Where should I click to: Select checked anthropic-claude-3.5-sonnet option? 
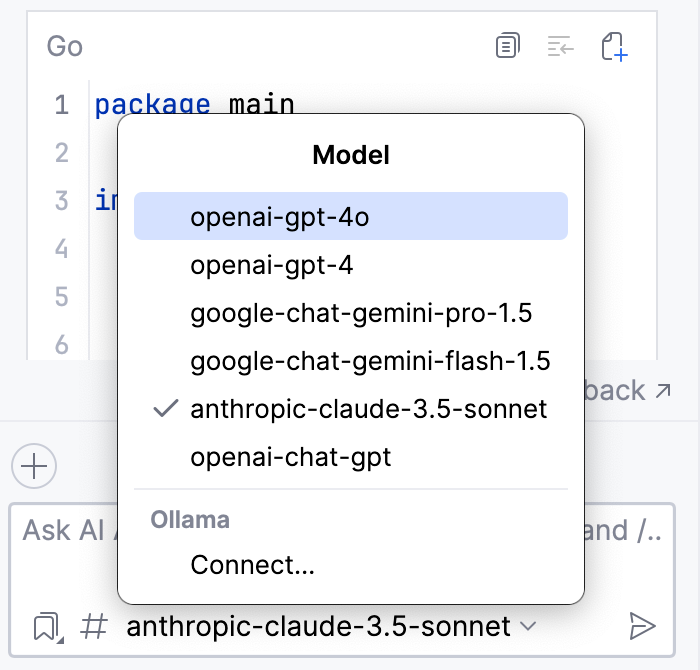point(369,409)
